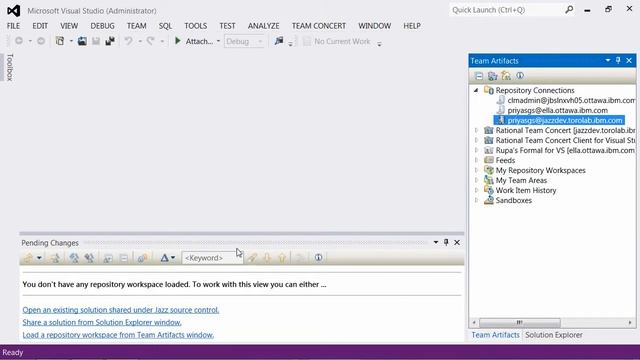The width and height of the screenshot is (640, 360).
Task: Click the Team Artifacts horizontal scrollbar thumb
Action: point(519,322)
